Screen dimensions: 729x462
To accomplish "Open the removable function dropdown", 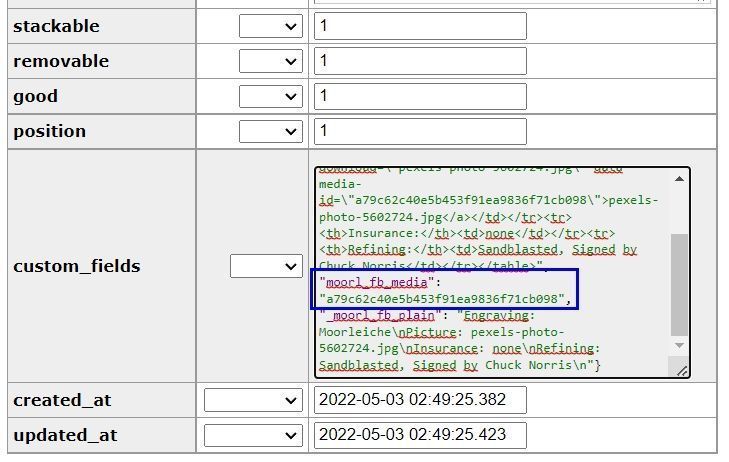I will 270,61.
